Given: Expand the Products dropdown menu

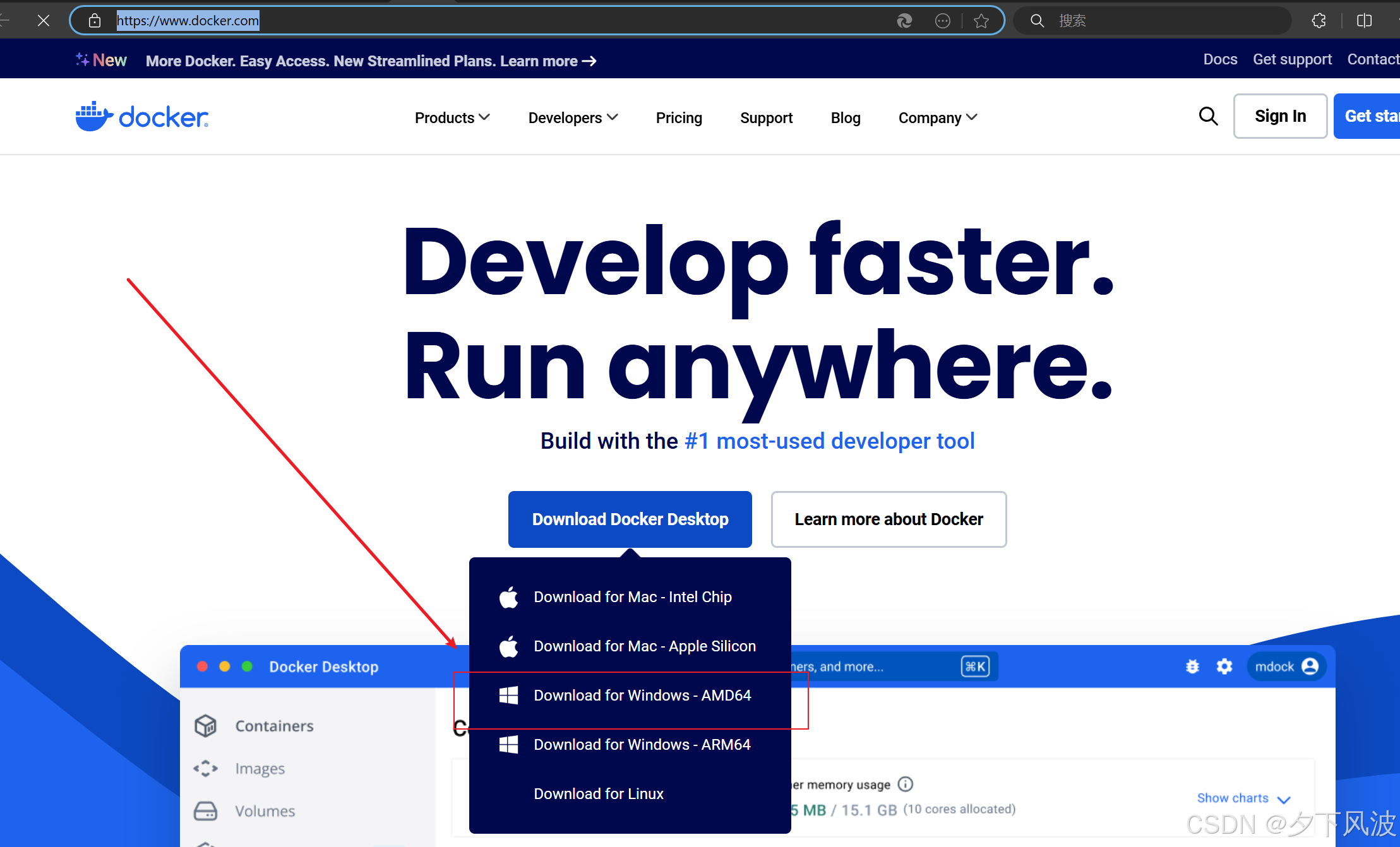Looking at the screenshot, I should (x=452, y=117).
